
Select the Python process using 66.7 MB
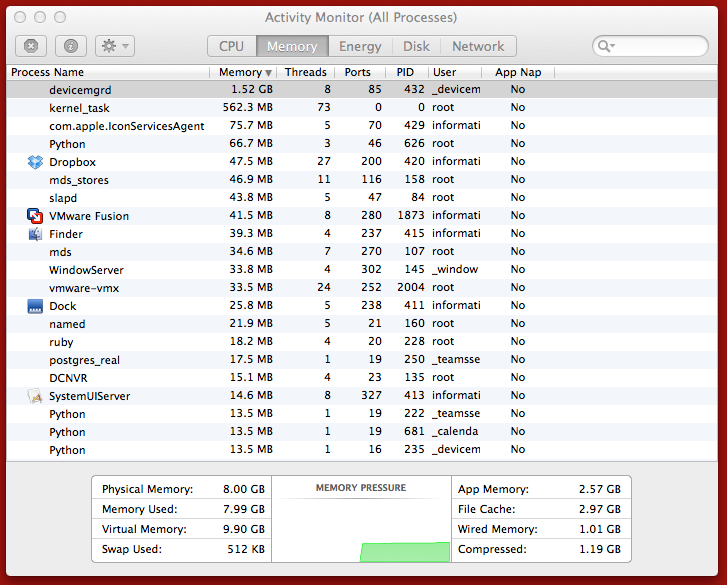[x=362, y=144]
